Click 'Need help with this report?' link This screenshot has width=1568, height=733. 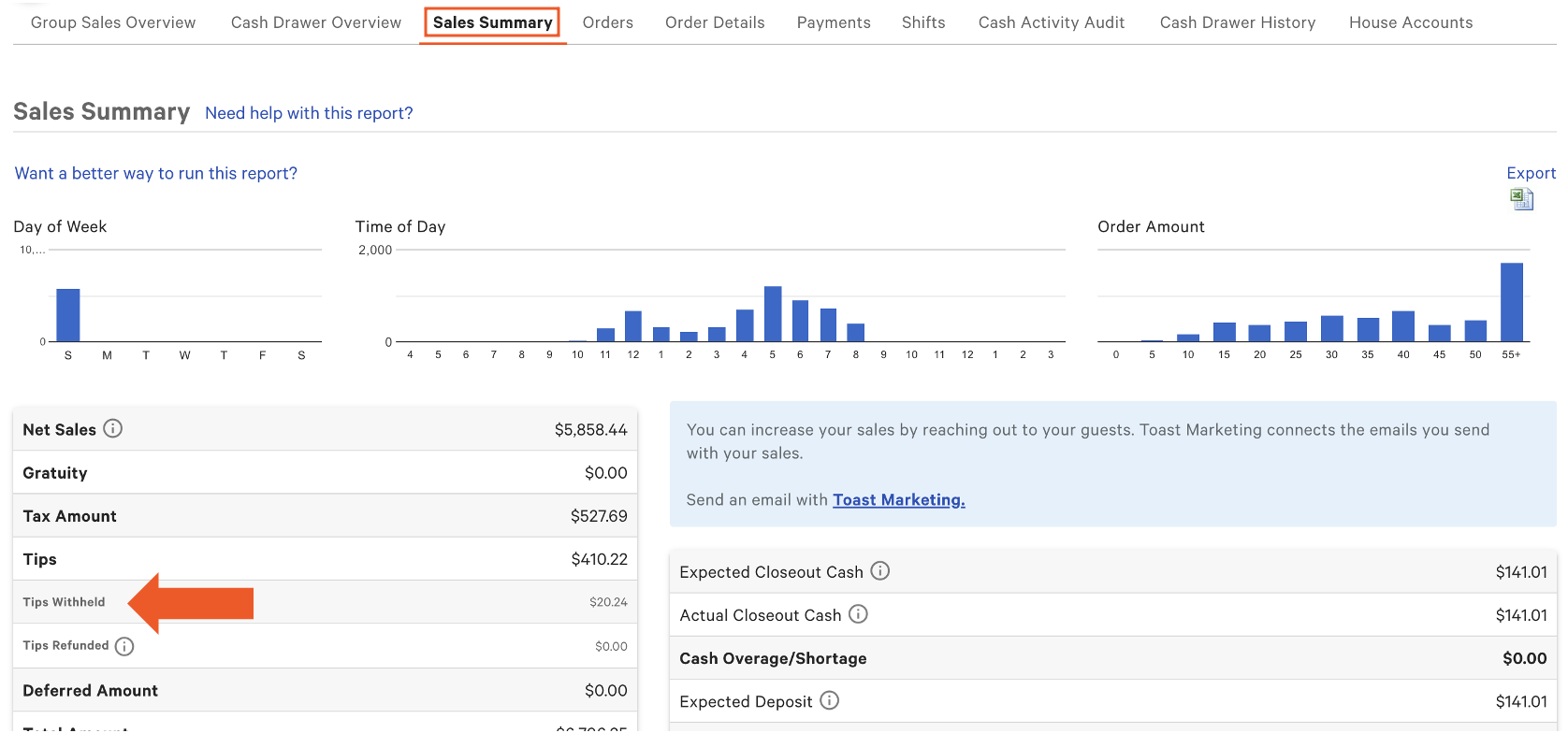tap(309, 113)
